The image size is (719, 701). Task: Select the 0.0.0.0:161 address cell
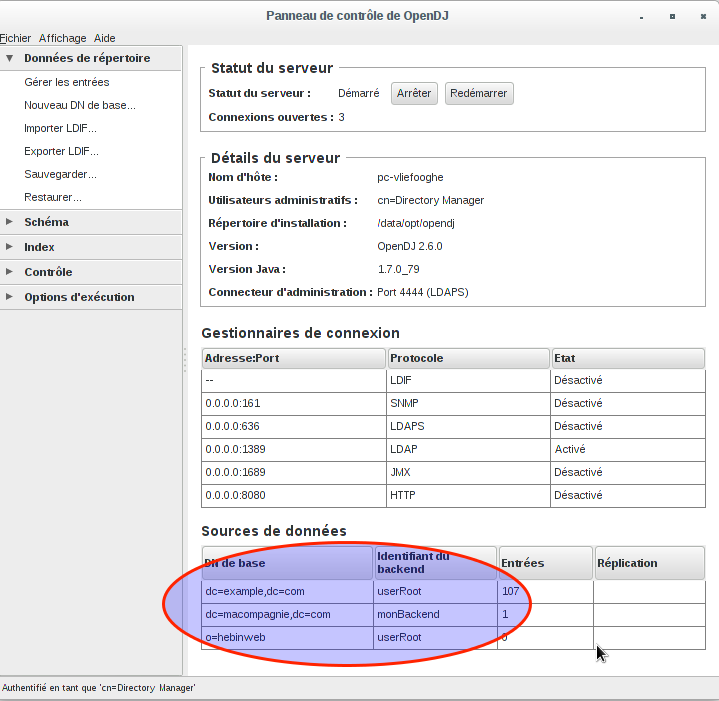click(293, 403)
